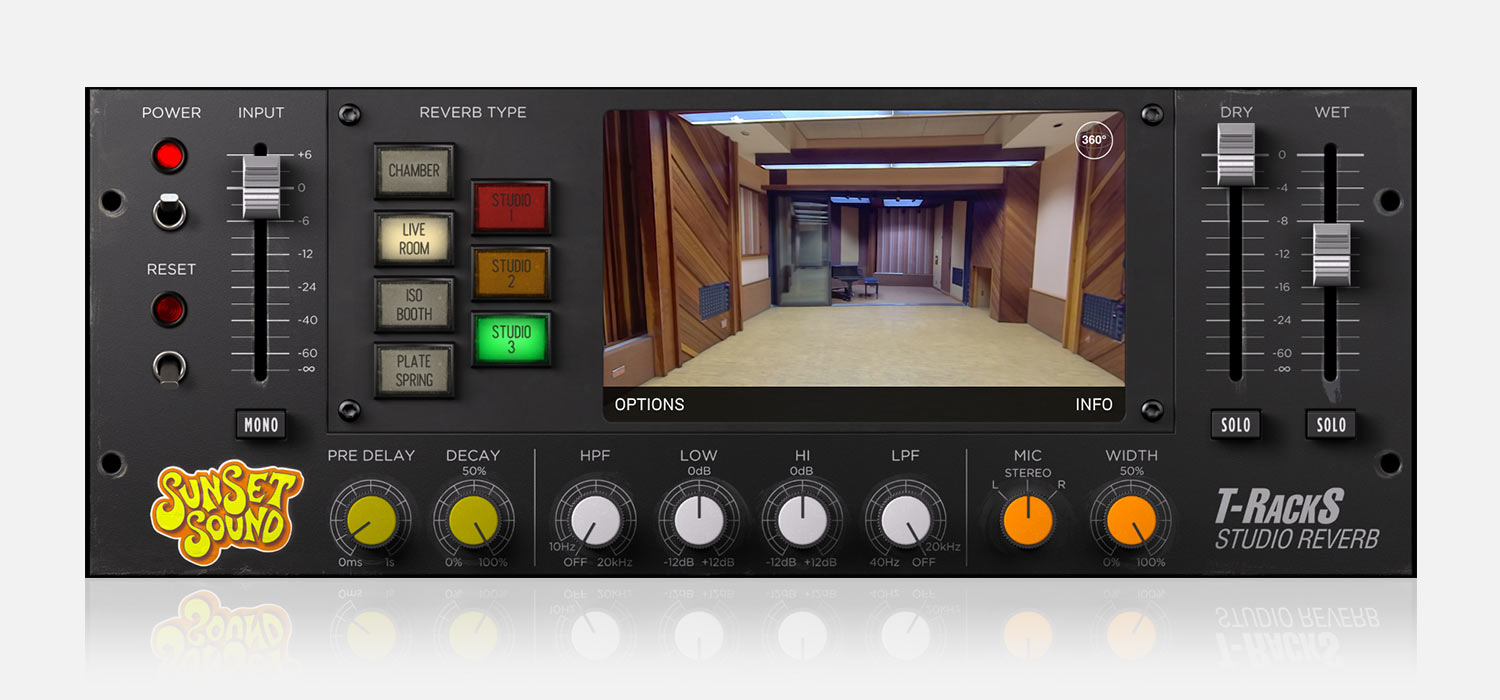Click the 360° view icon
The height and width of the screenshot is (700, 1500).
1093,140
